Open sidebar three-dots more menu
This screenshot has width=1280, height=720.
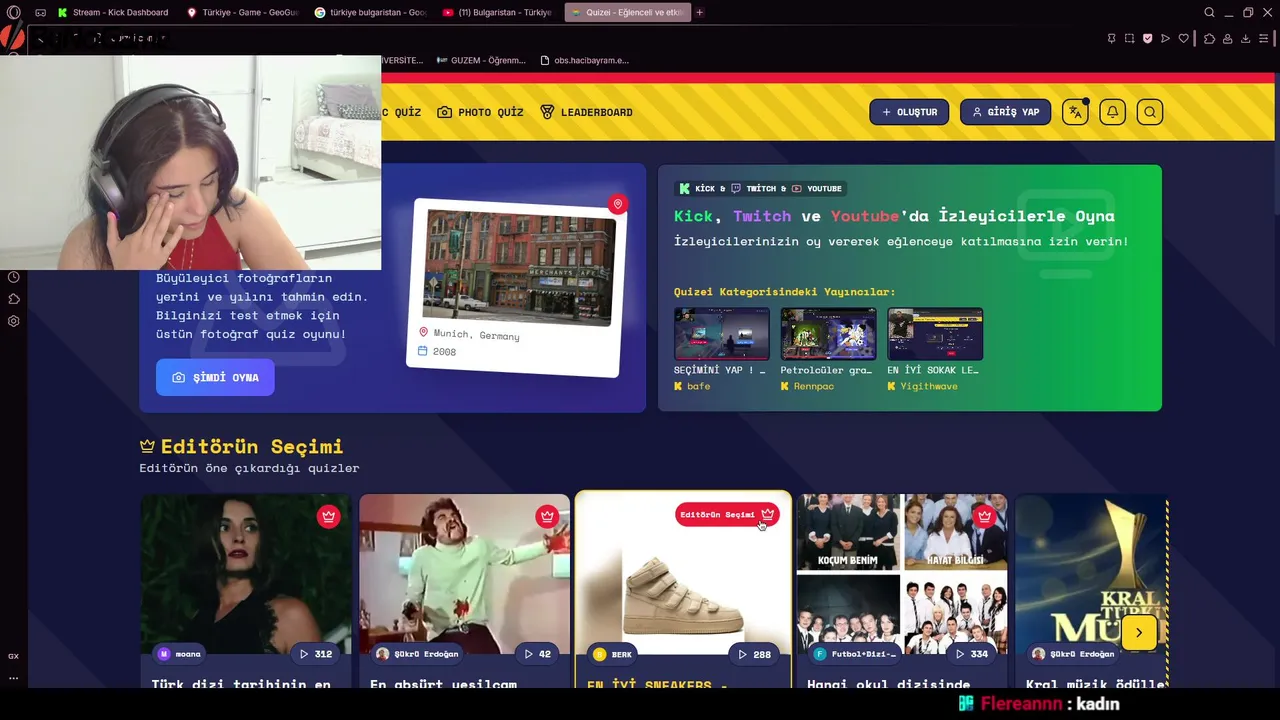click(x=14, y=678)
